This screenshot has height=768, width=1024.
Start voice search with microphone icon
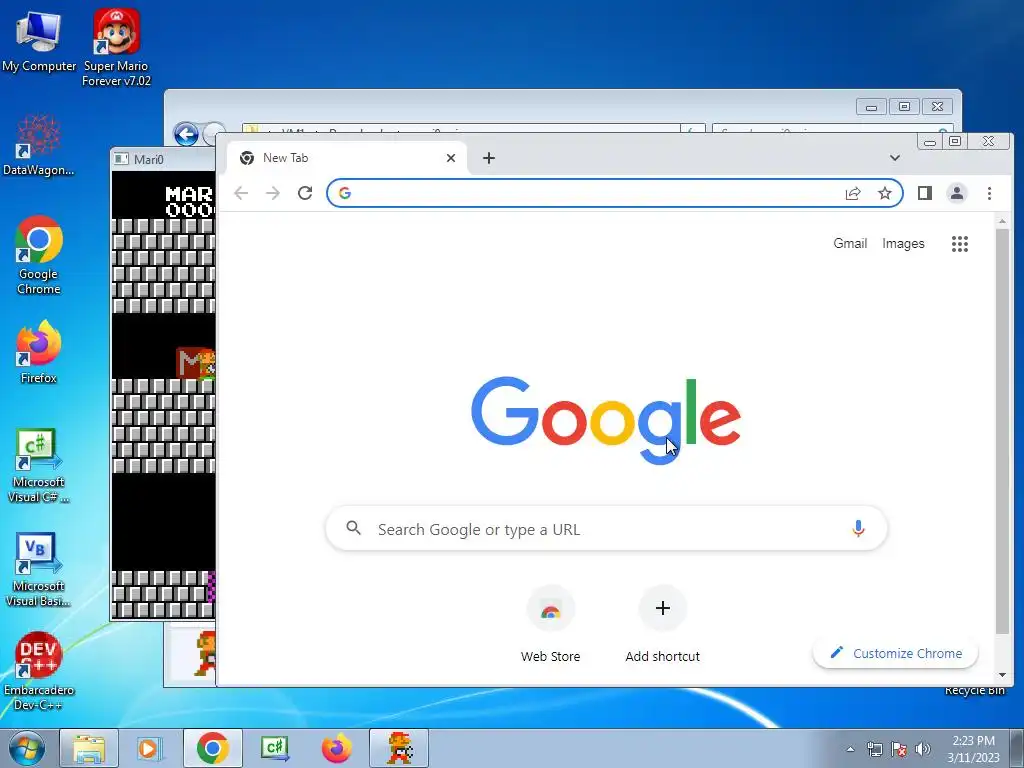click(859, 528)
